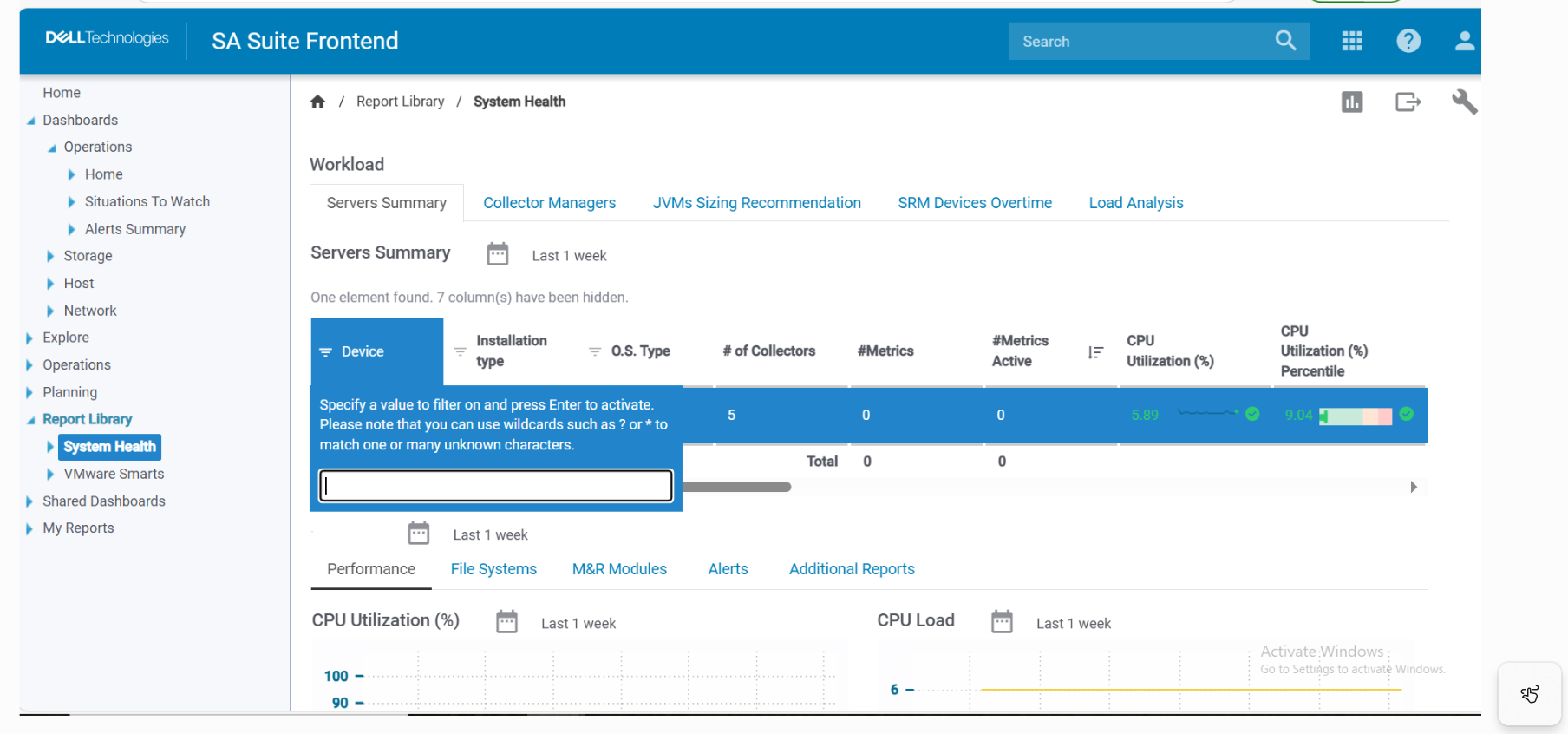Viewport: 1568px width, 734px height.
Task: Expand the Shared Dashboards node
Action: tap(29, 501)
